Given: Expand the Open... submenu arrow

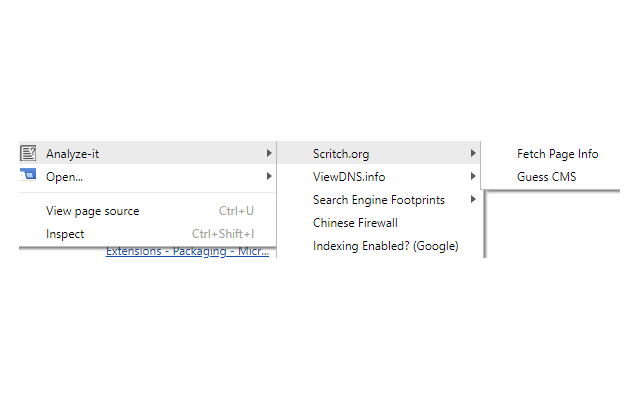Looking at the screenshot, I should (269, 176).
